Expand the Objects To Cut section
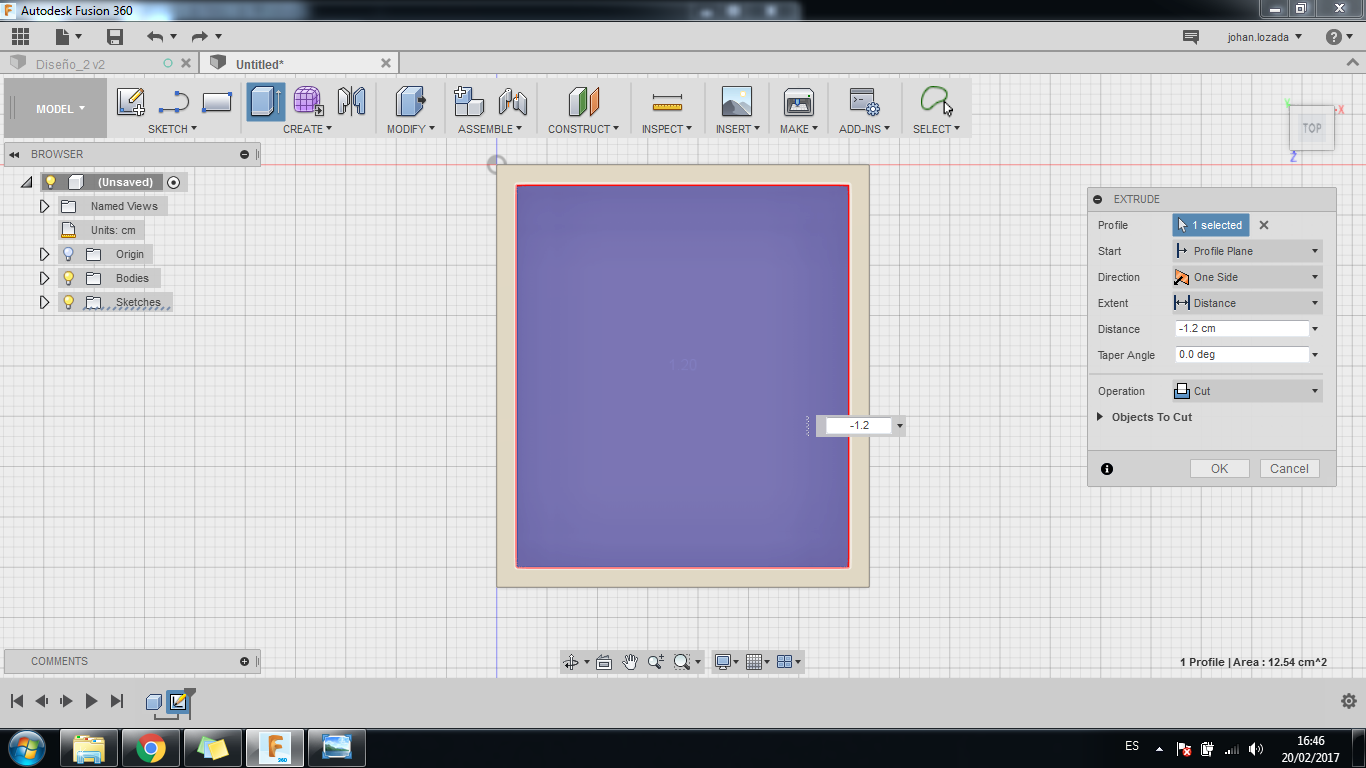The height and width of the screenshot is (768, 1366). click(x=1100, y=417)
